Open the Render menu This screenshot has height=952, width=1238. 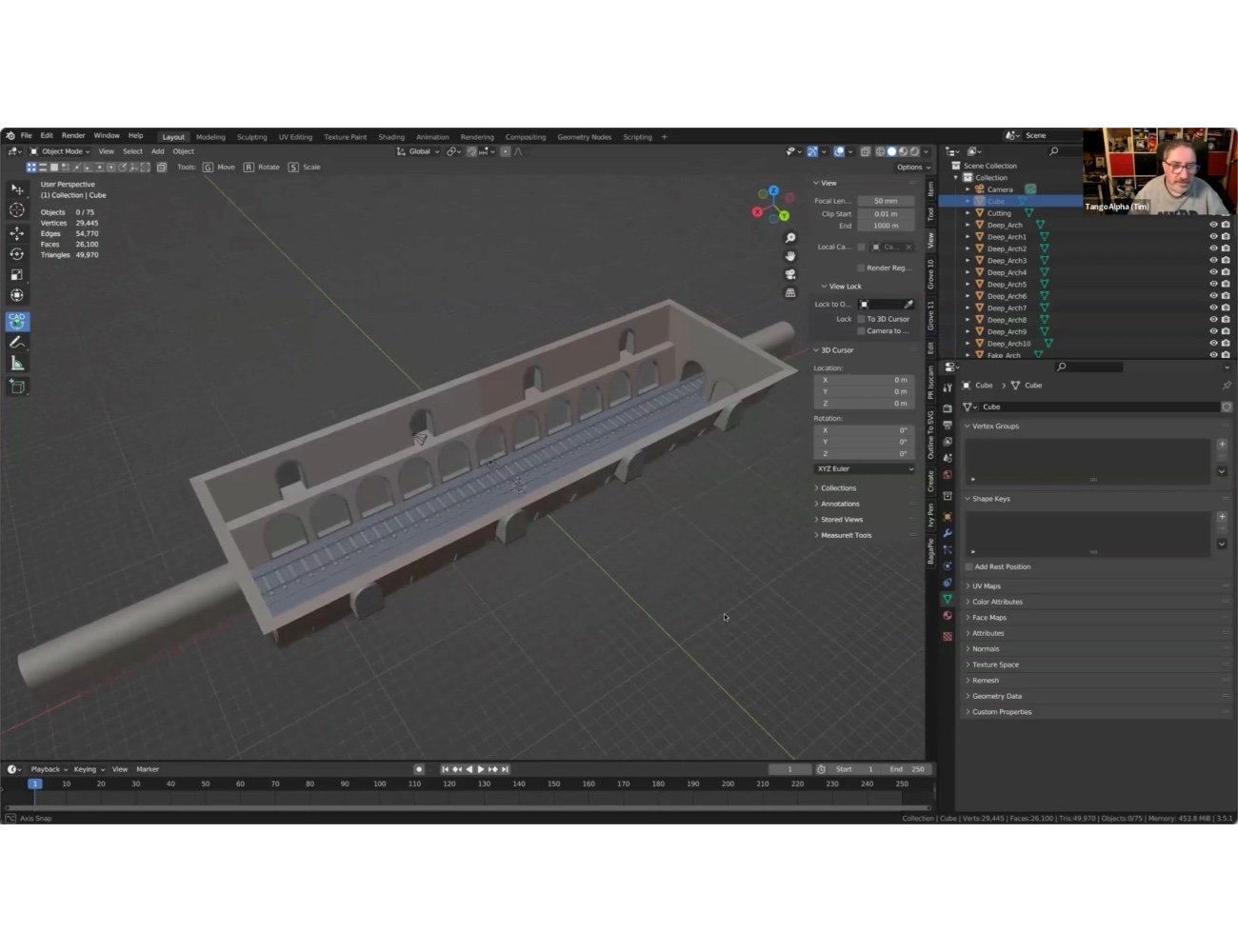[73, 135]
